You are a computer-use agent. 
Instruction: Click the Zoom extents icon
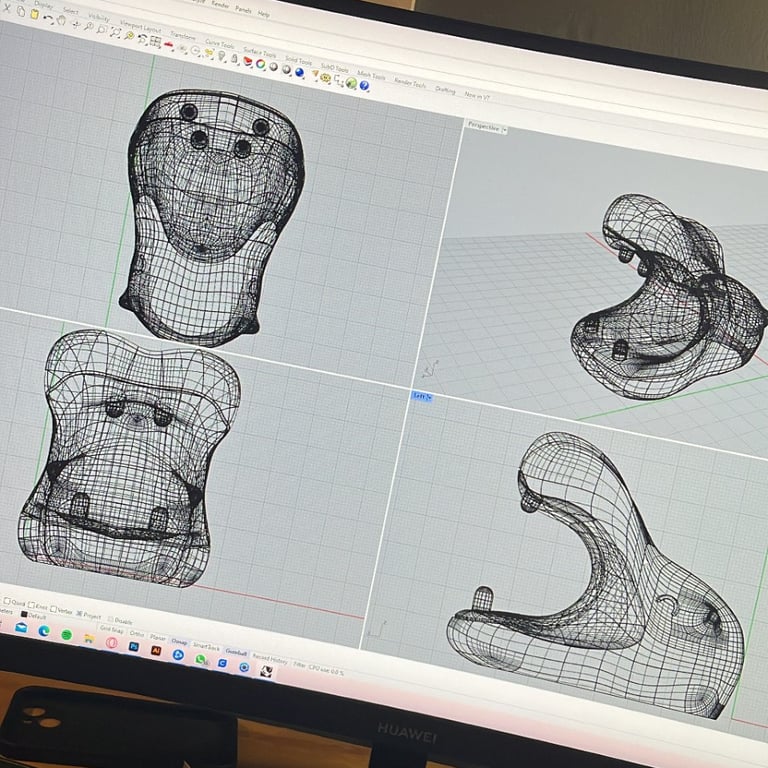click(116, 32)
